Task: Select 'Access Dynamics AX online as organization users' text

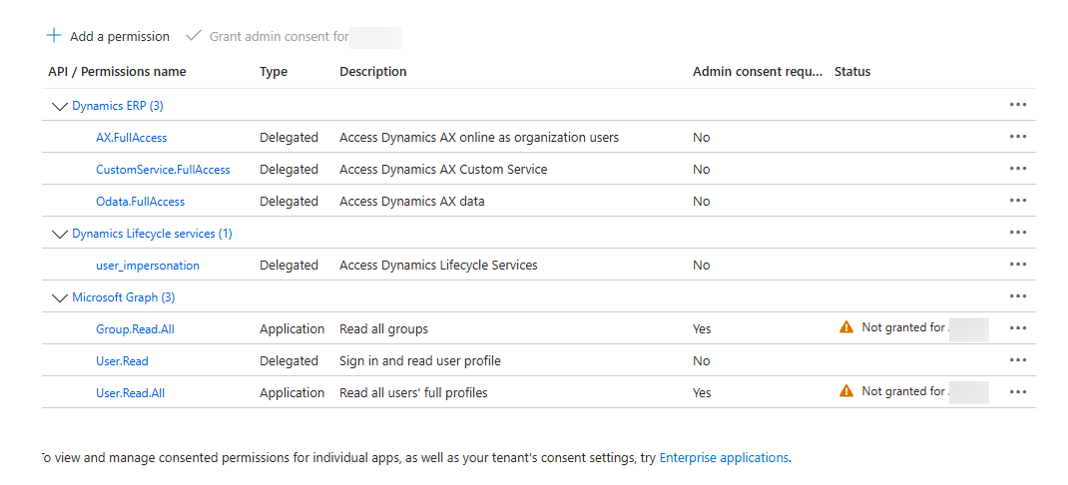Action: [x=480, y=138]
